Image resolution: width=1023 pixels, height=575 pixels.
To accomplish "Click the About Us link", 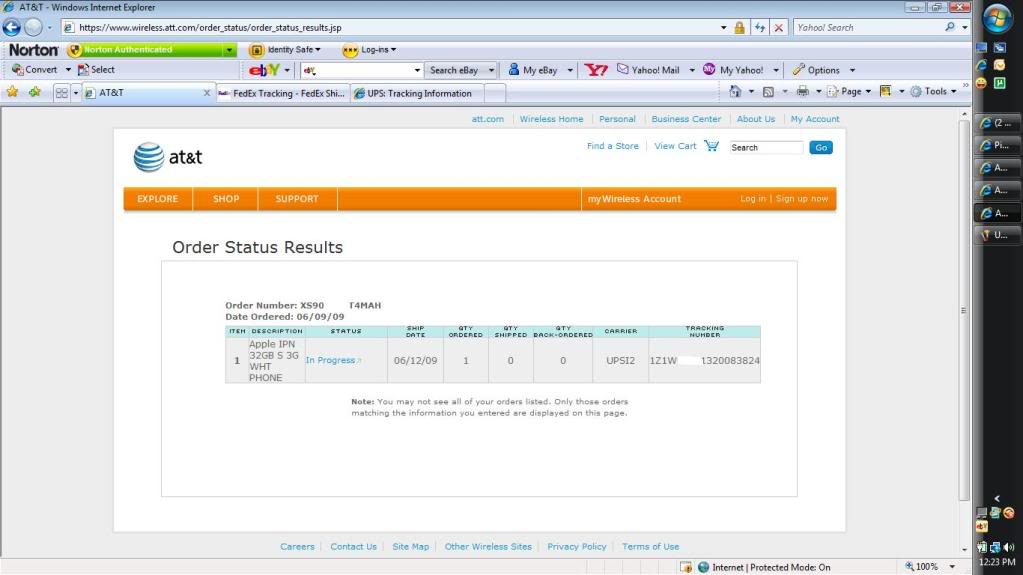I will (756, 119).
